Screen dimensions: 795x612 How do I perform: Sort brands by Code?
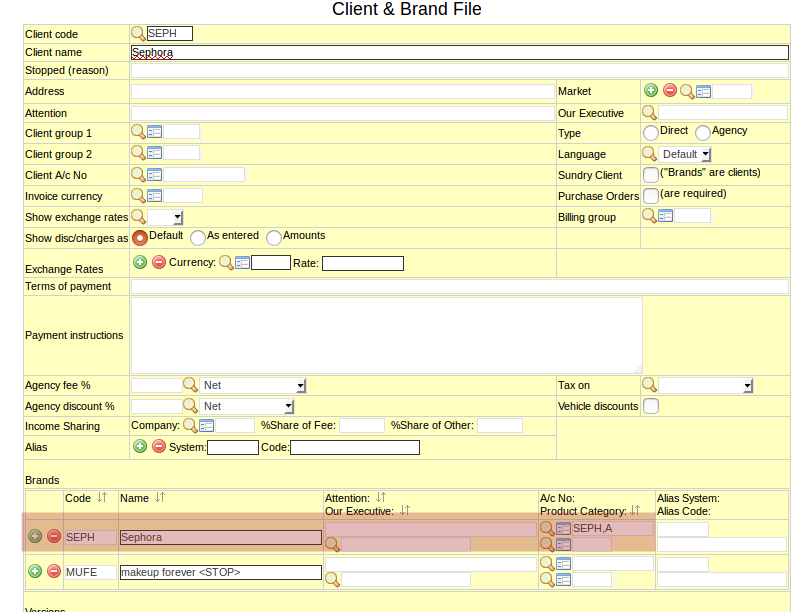[102, 497]
